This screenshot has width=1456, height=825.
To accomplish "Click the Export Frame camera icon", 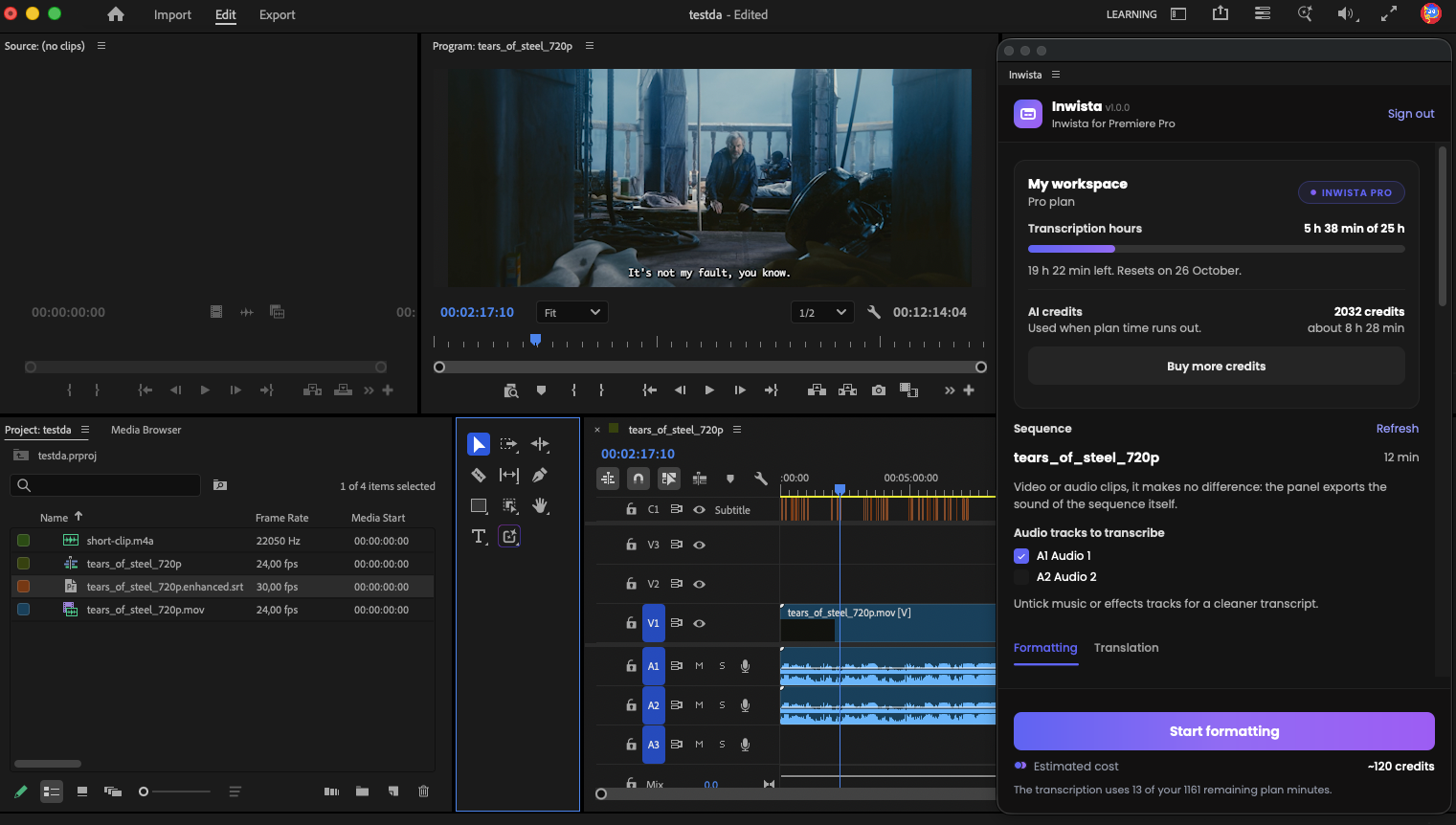I will coord(879,390).
